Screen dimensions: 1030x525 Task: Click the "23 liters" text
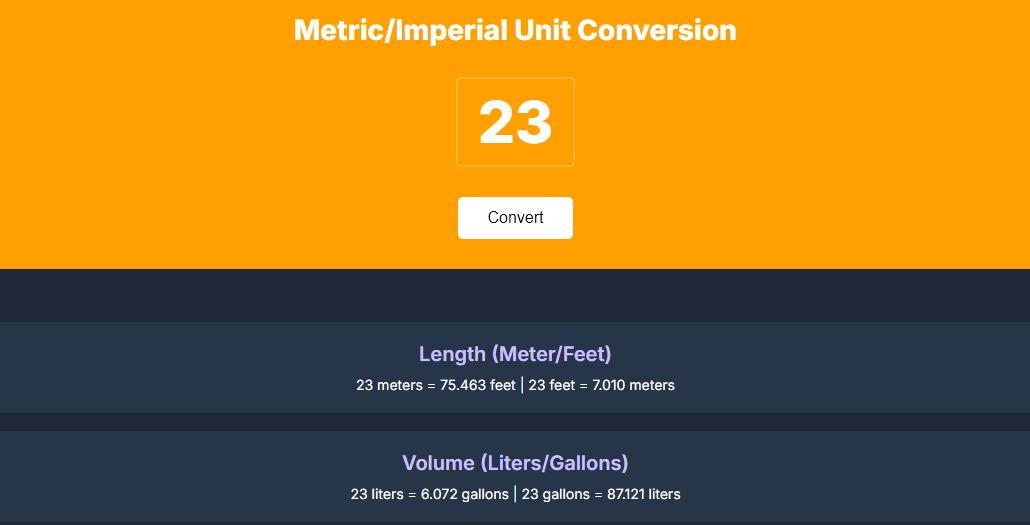point(377,494)
